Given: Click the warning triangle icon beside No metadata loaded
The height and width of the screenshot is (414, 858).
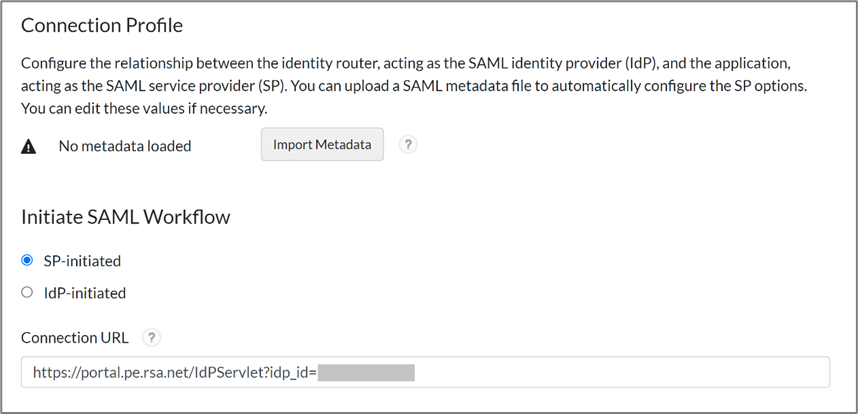Looking at the screenshot, I should (29, 146).
